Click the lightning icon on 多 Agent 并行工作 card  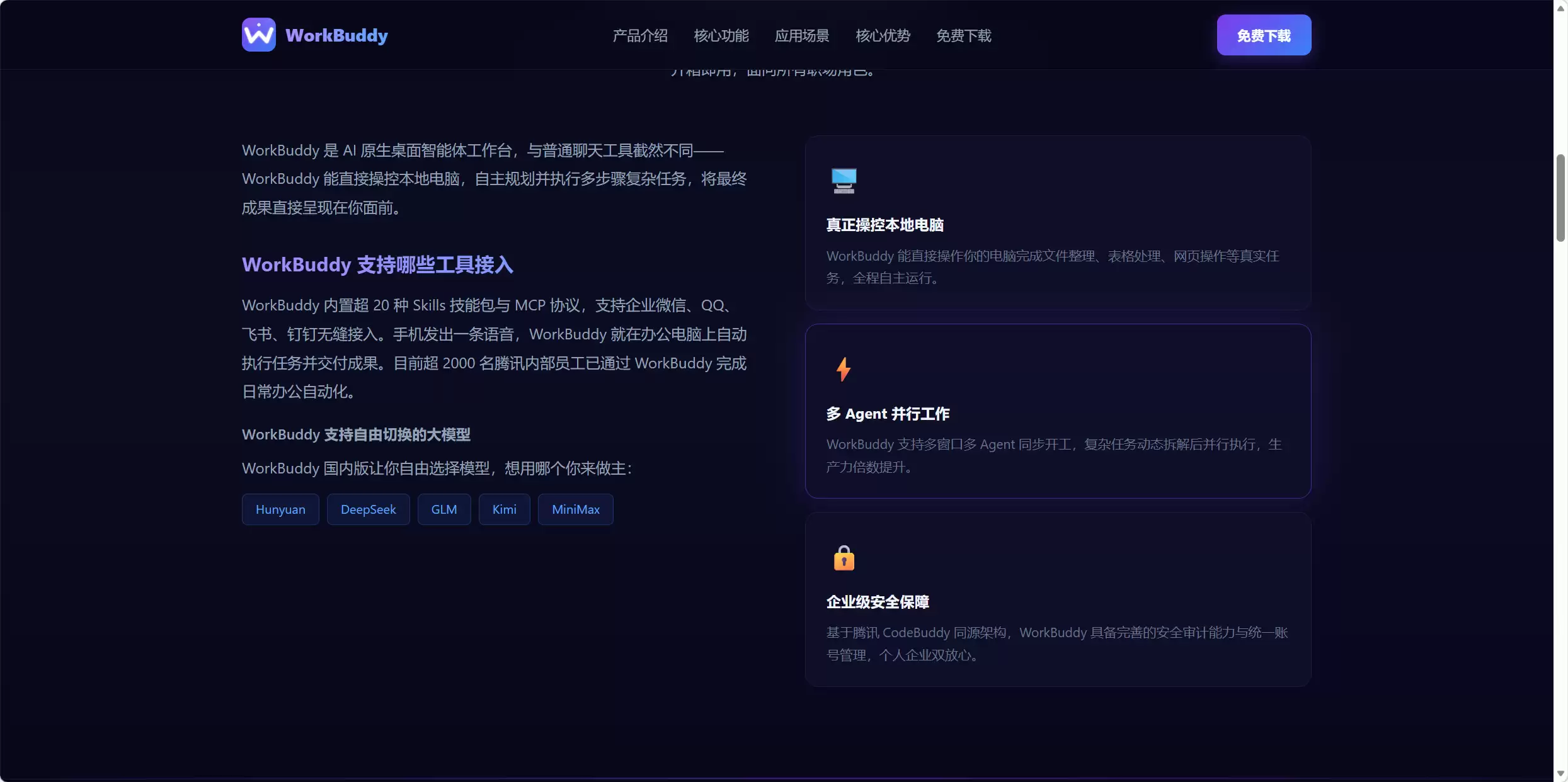click(844, 369)
